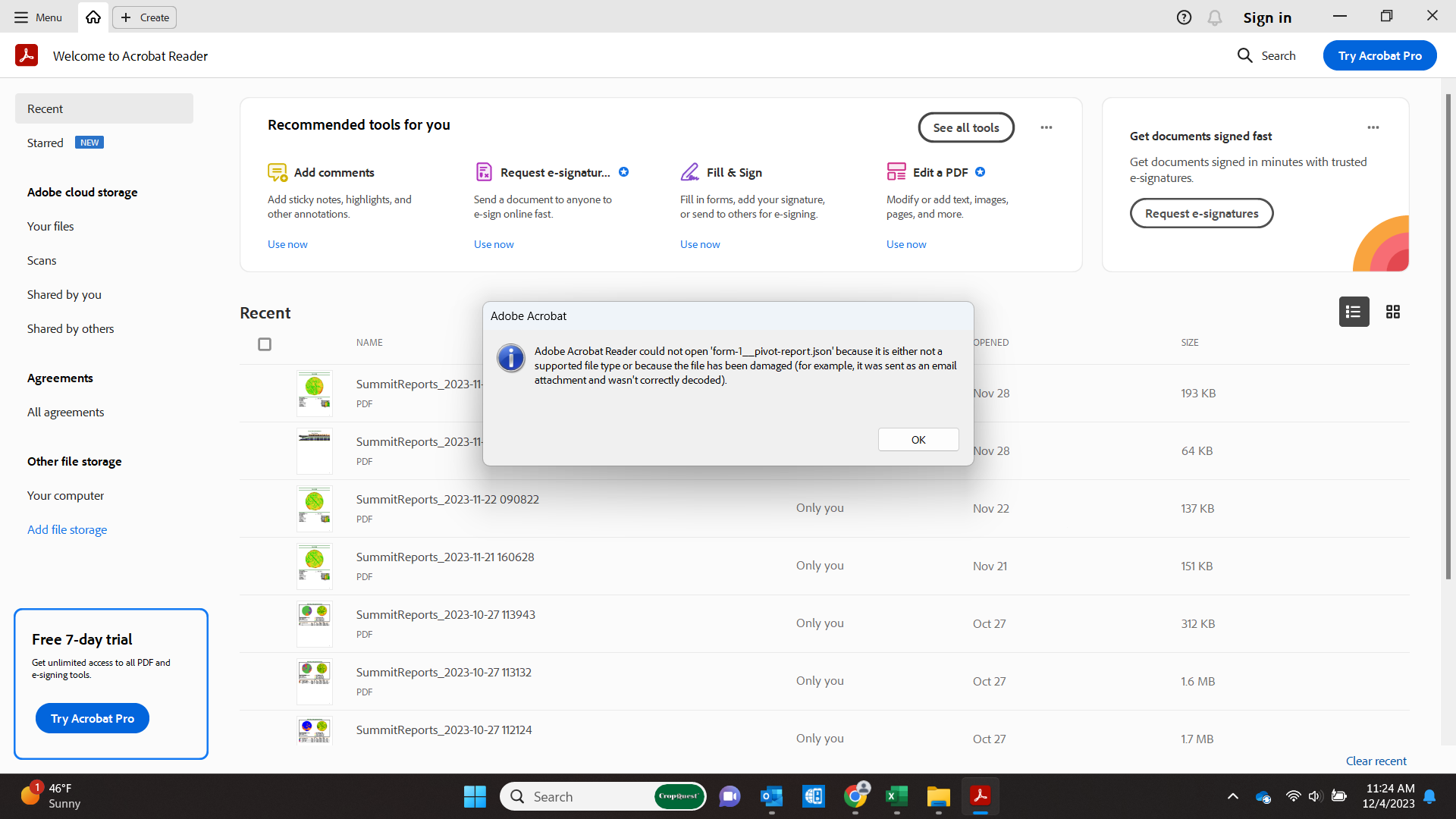This screenshot has width=1456, height=819.
Task: Click OK in the Adobe Acrobat dialog
Action: click(x=918, y=440)
